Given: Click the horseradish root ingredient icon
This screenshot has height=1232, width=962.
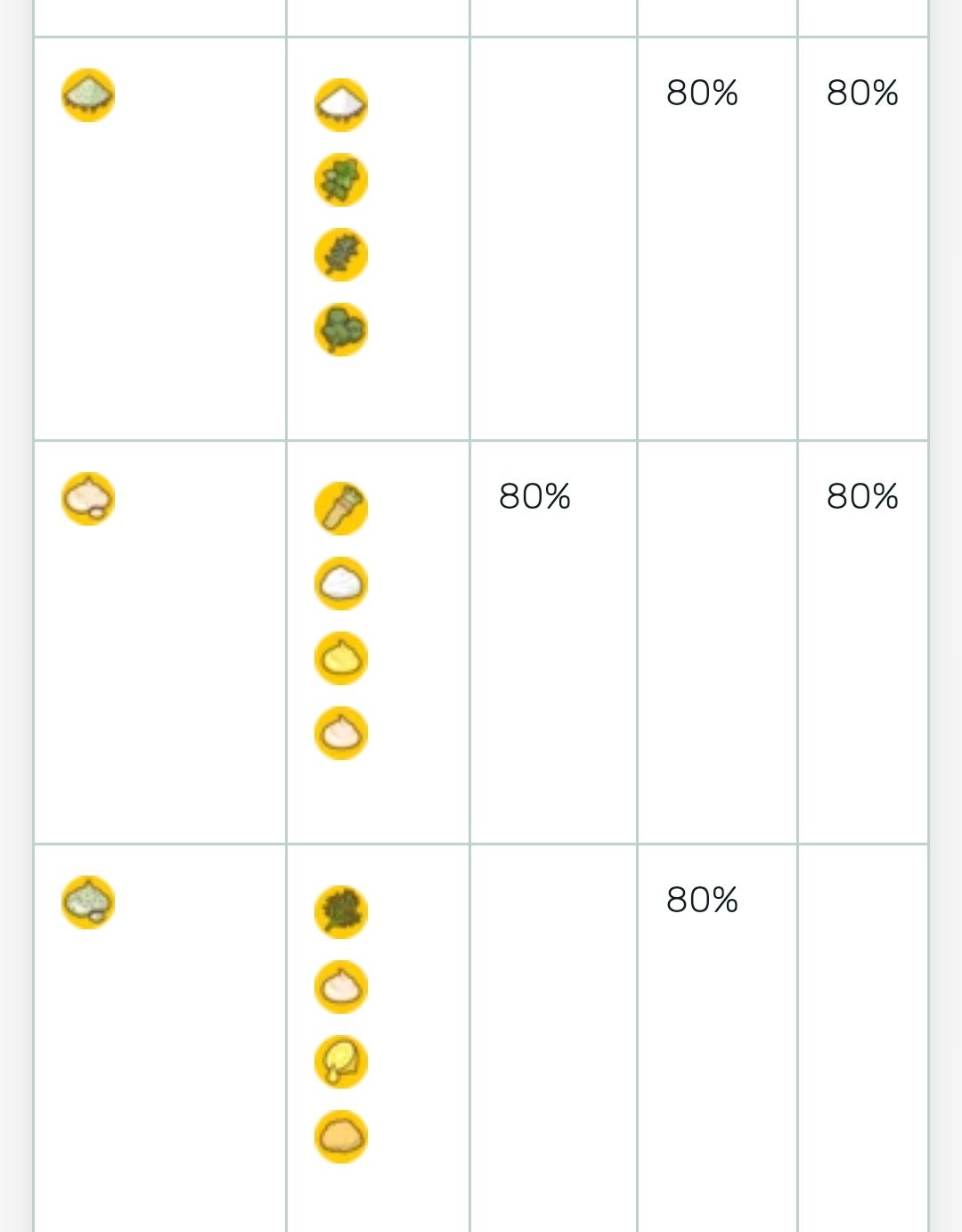Looking at the screenshot, I should (341, 509).
